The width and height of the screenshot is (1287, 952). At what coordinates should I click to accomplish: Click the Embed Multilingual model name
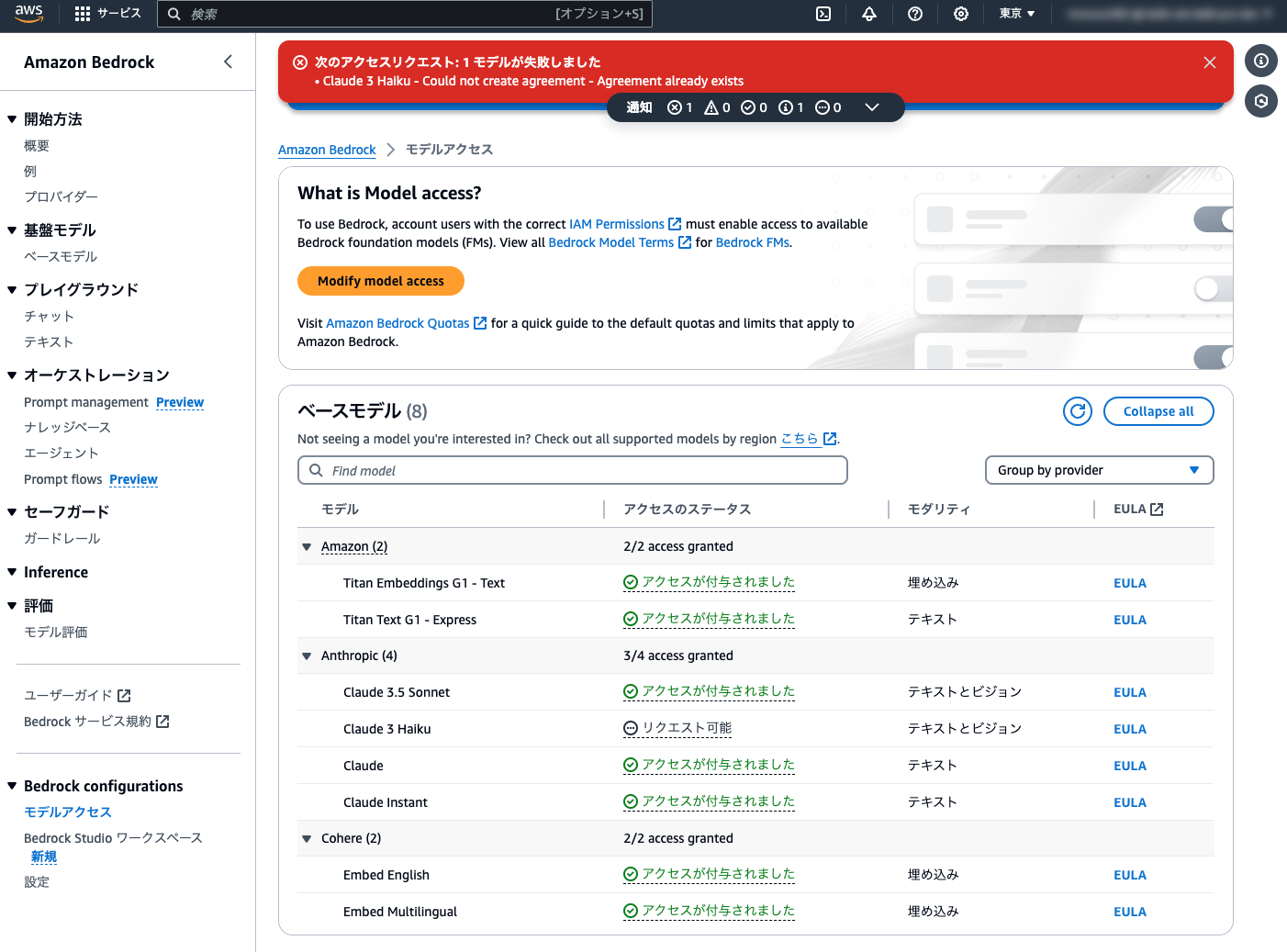click(x=400, y=912)
